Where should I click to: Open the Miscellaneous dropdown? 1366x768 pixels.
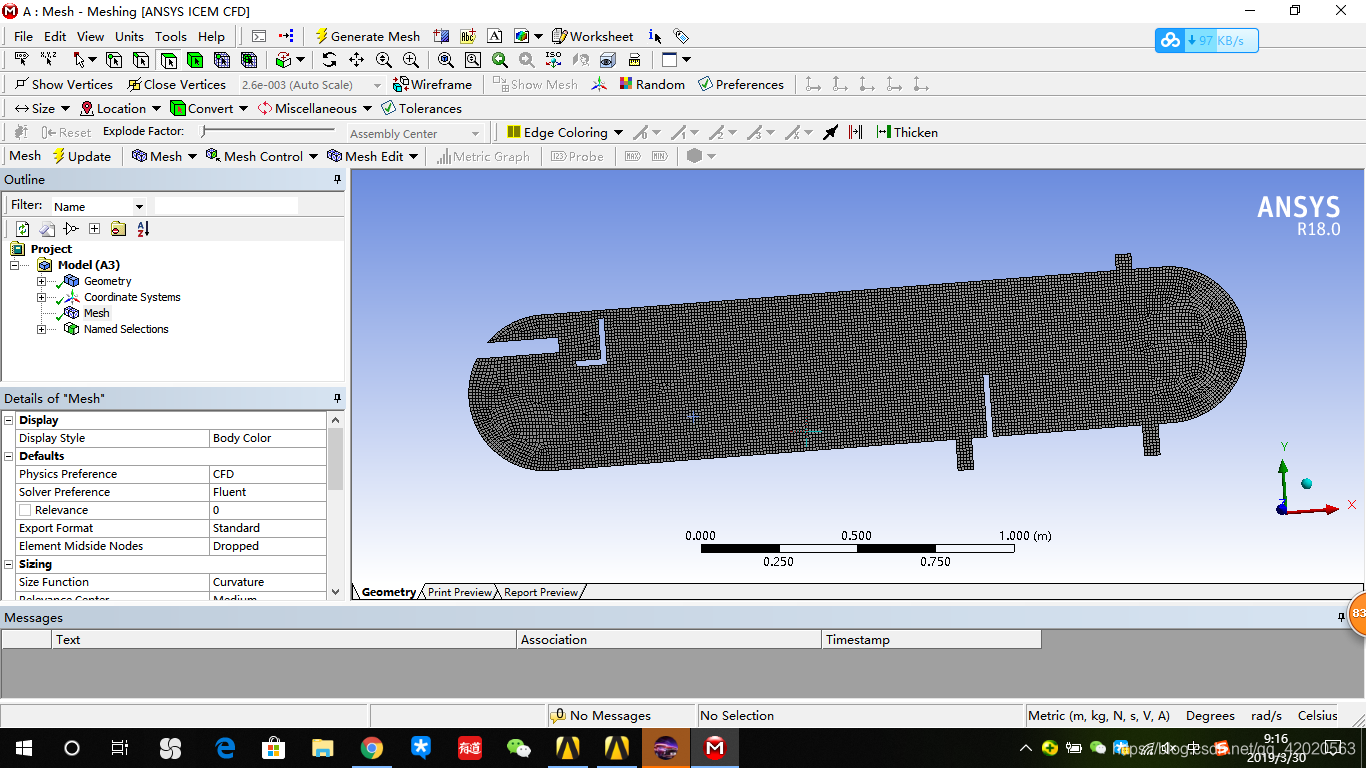click(314, 108)
